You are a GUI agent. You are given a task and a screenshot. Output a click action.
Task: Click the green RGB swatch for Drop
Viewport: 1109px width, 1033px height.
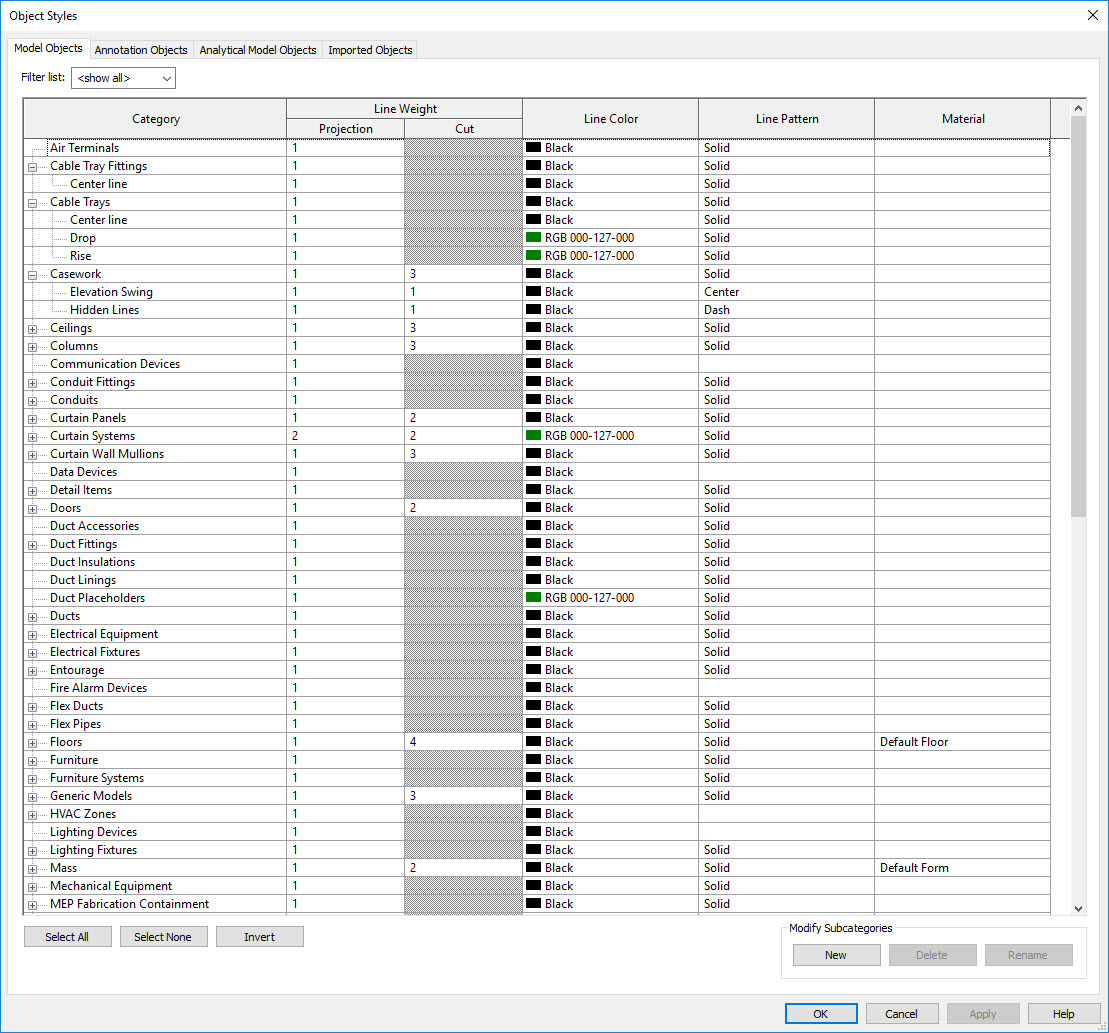[533, 237]
